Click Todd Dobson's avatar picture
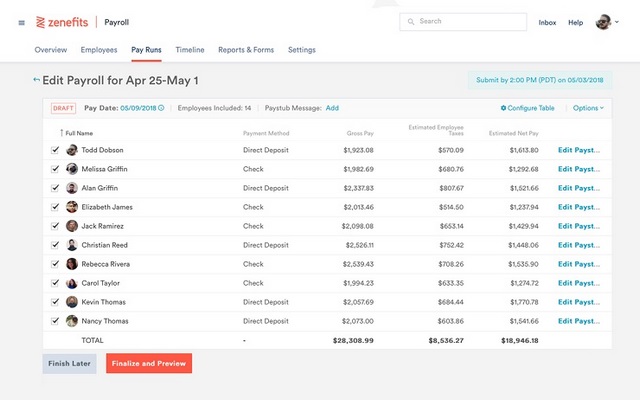This screenshot has height=400, width=640. tap(72, 150)
